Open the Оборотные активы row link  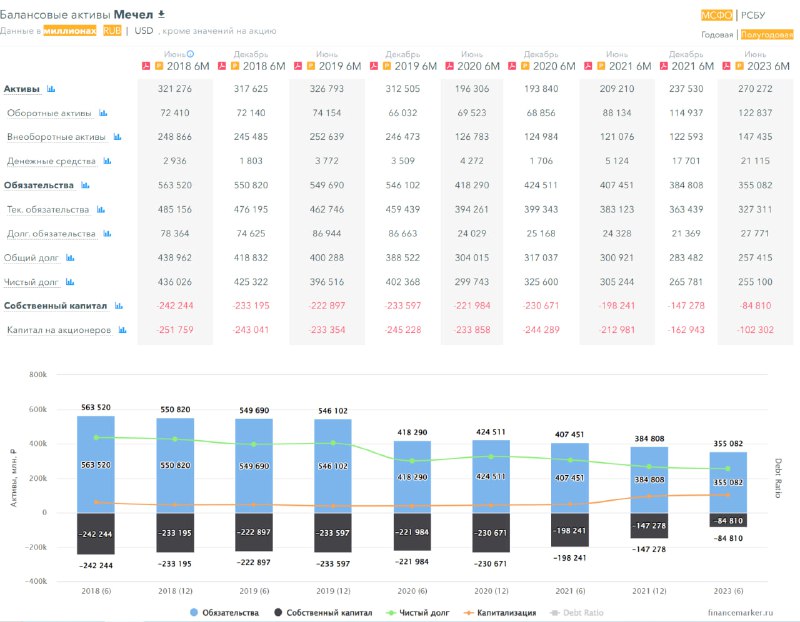click(49, 113)
